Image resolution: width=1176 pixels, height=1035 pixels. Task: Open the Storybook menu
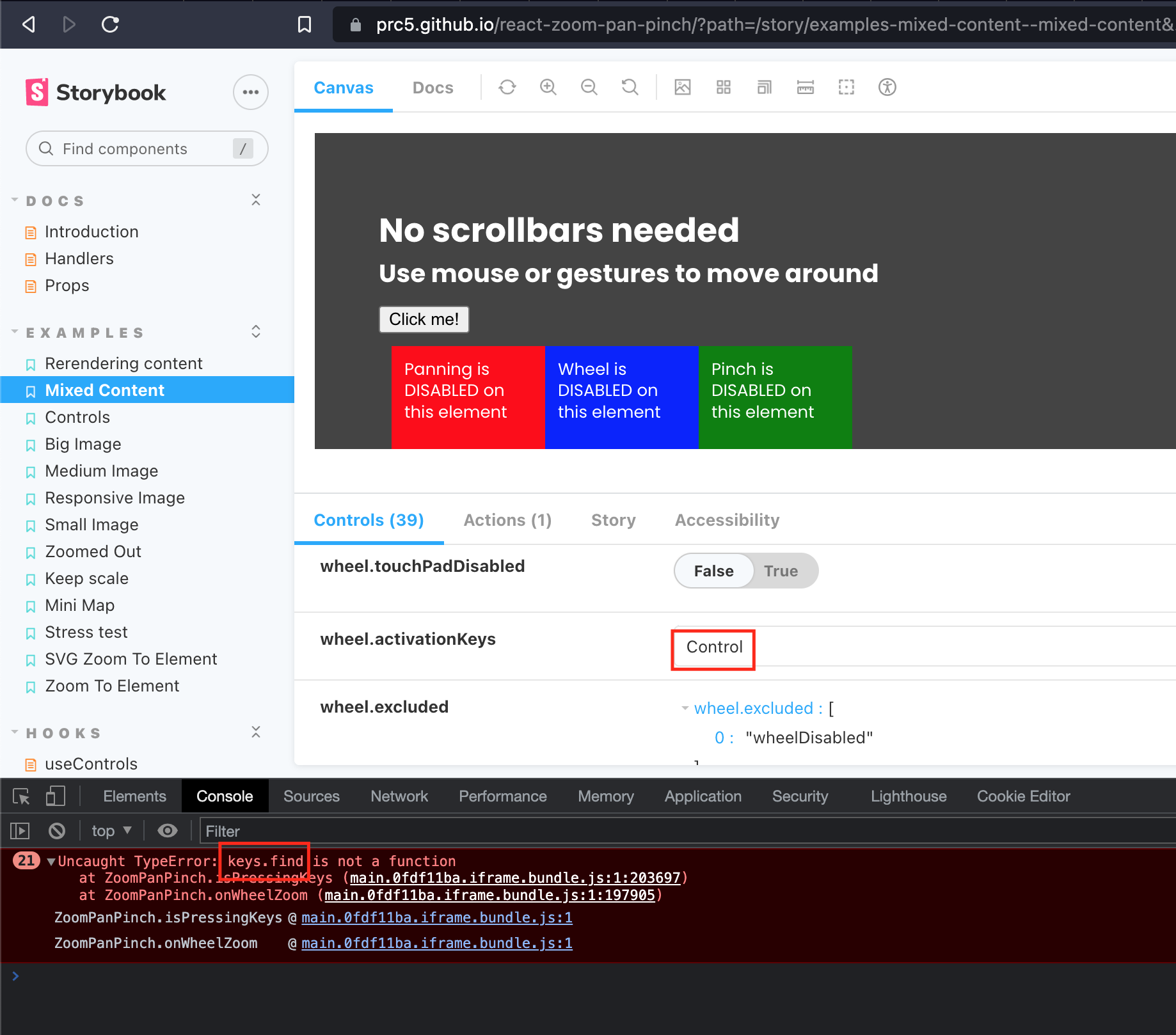pos(250,92)
